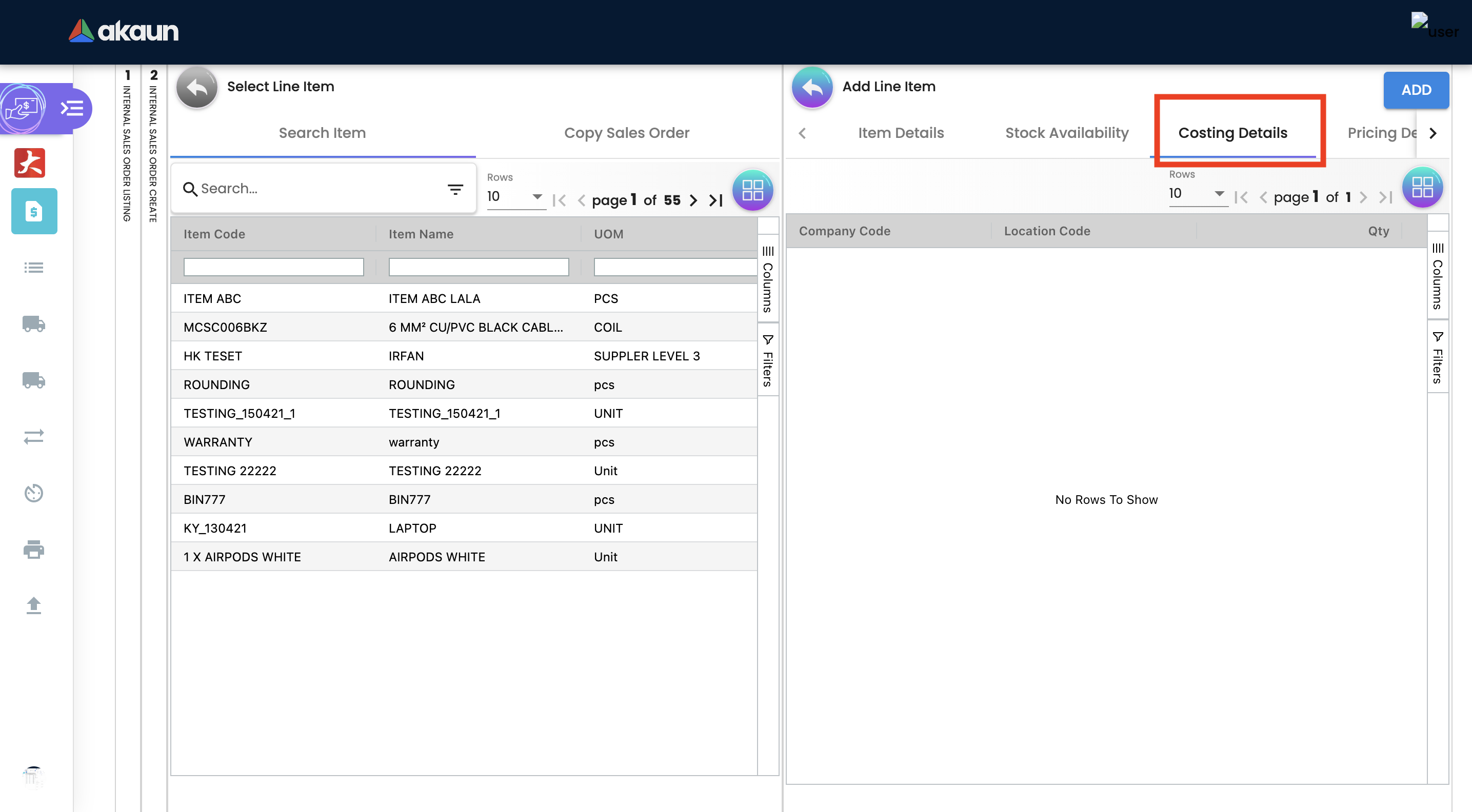Click the back arrow beside Add Line Item
1472x812 pixels.
811,87
